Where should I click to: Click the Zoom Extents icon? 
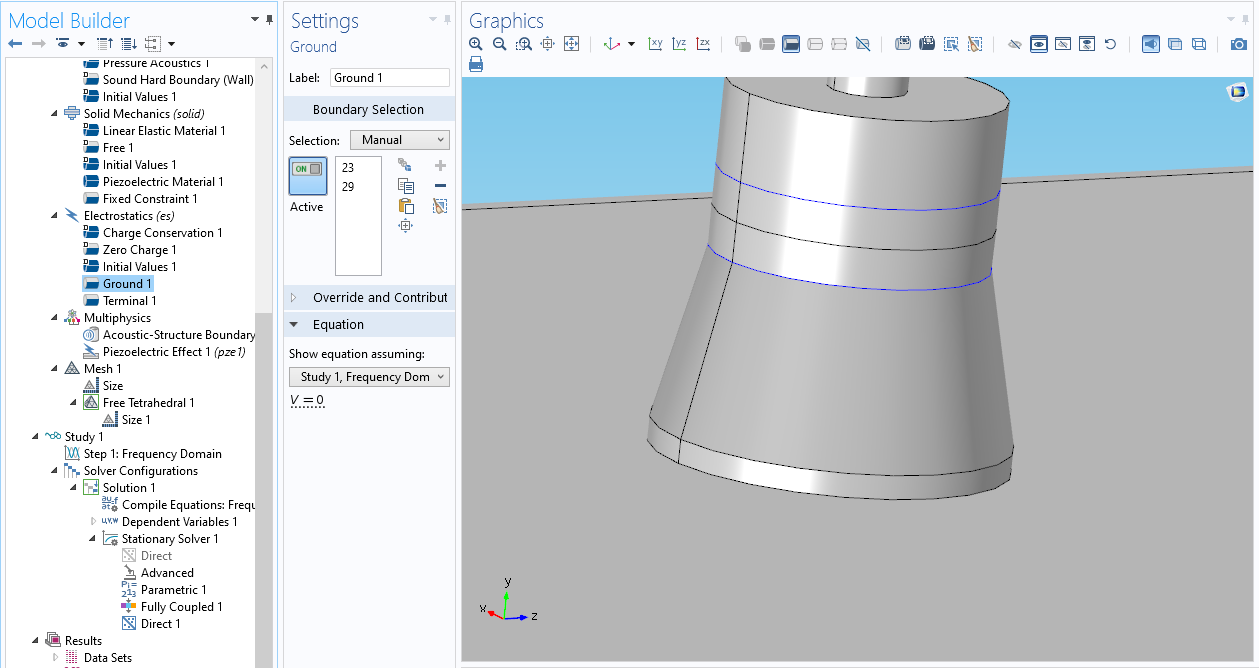click(572, 44)
